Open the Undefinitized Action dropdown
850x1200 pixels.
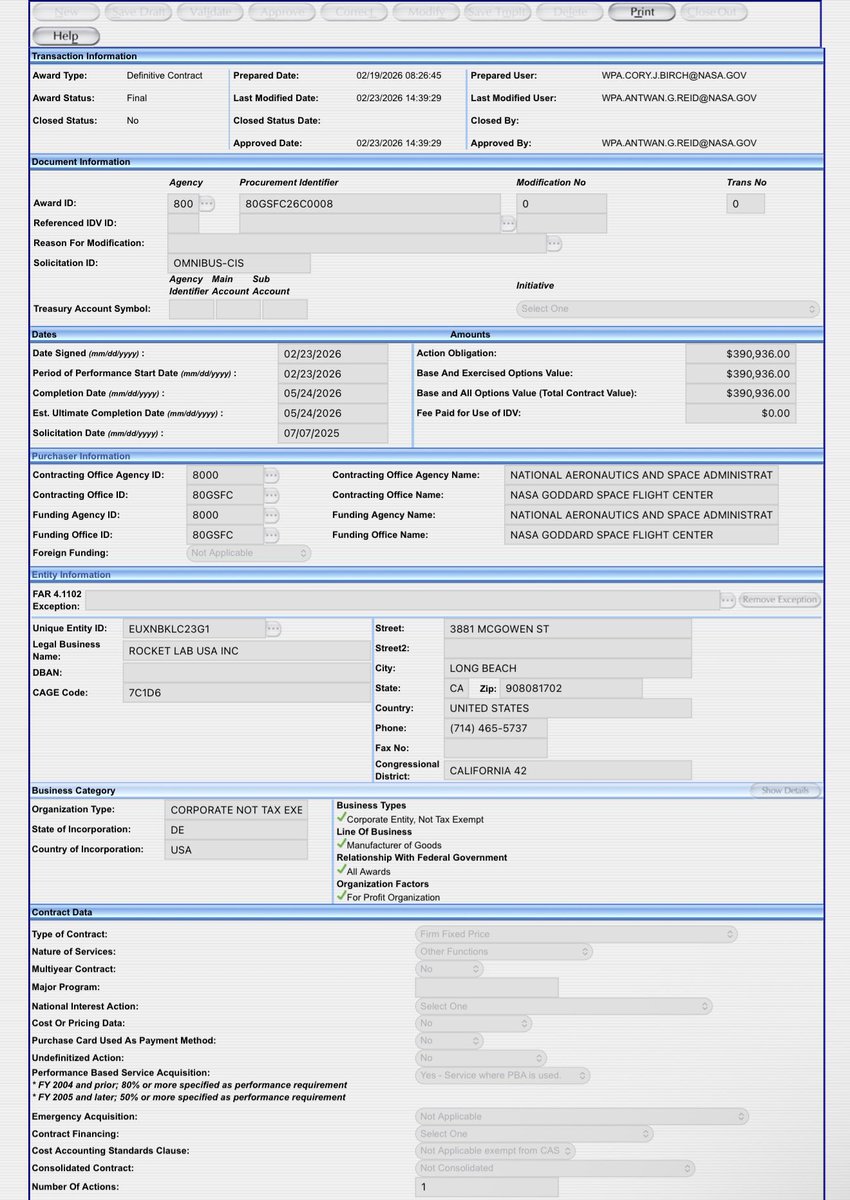coord(481,1058)
